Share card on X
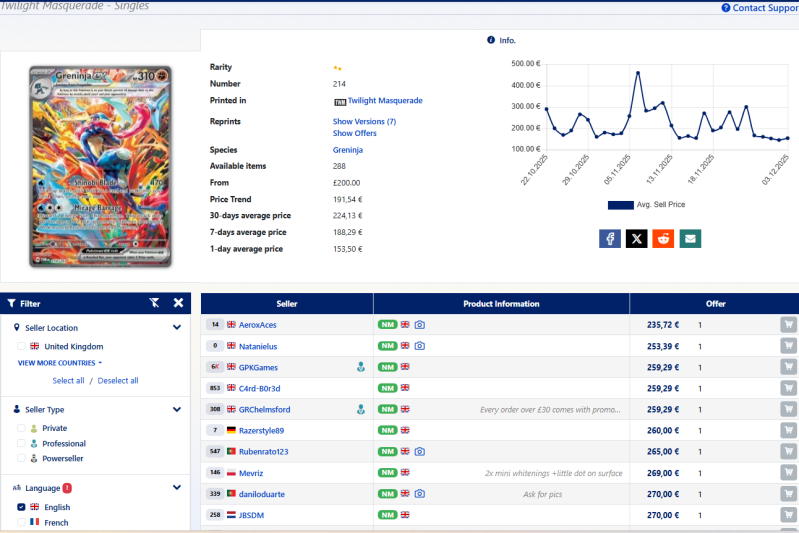This screenshot has height=533, width=799. (x=636, y=238)
